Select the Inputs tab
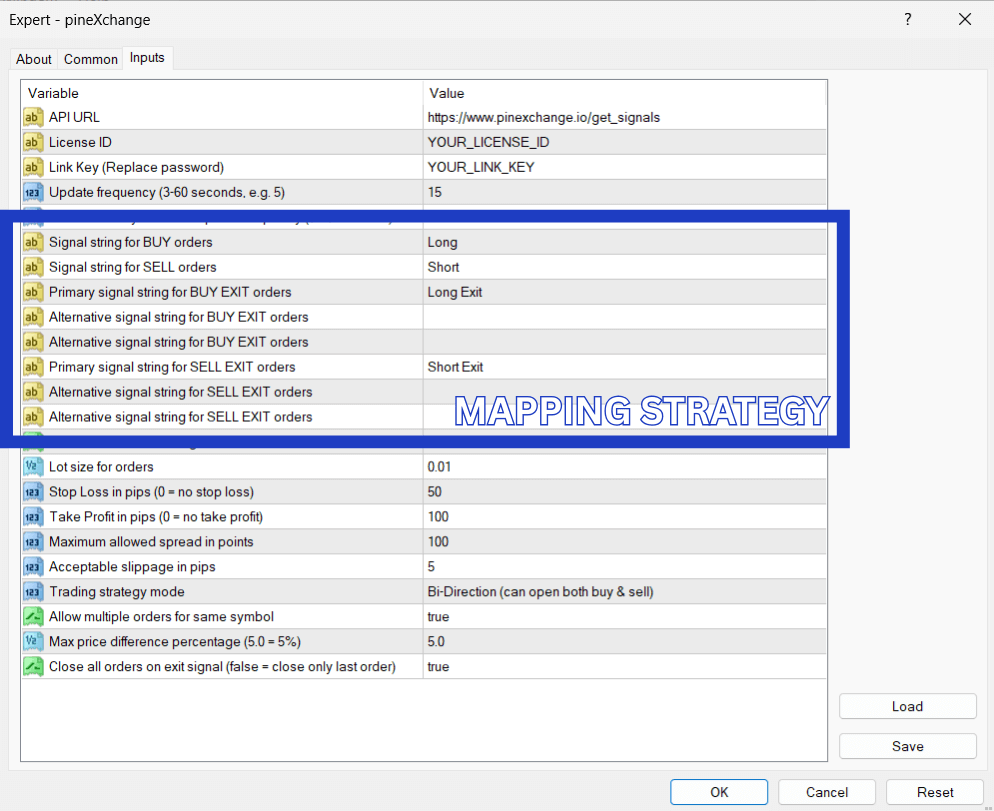994x811 pixels. tap(147, 58)
